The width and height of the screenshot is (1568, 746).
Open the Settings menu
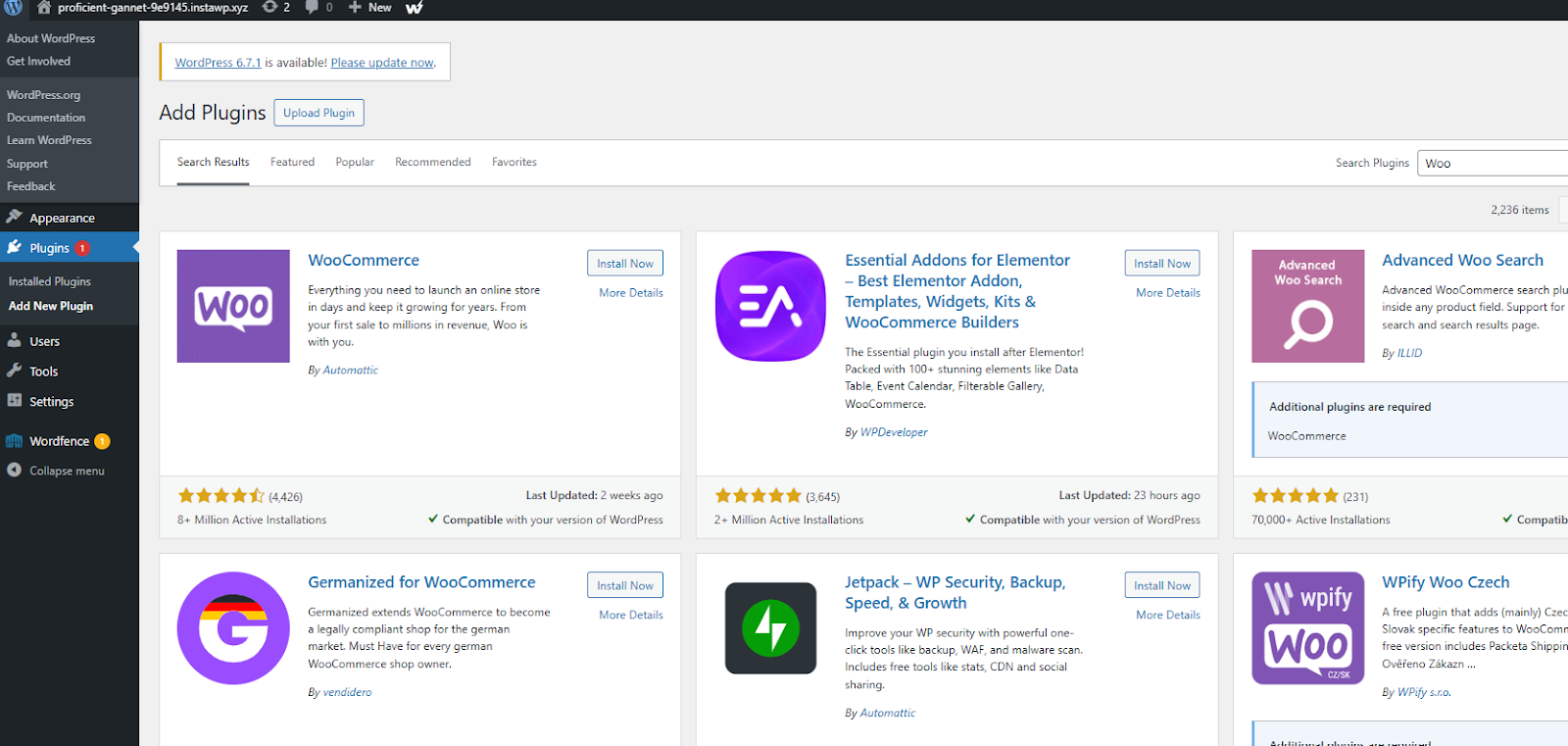70,401
